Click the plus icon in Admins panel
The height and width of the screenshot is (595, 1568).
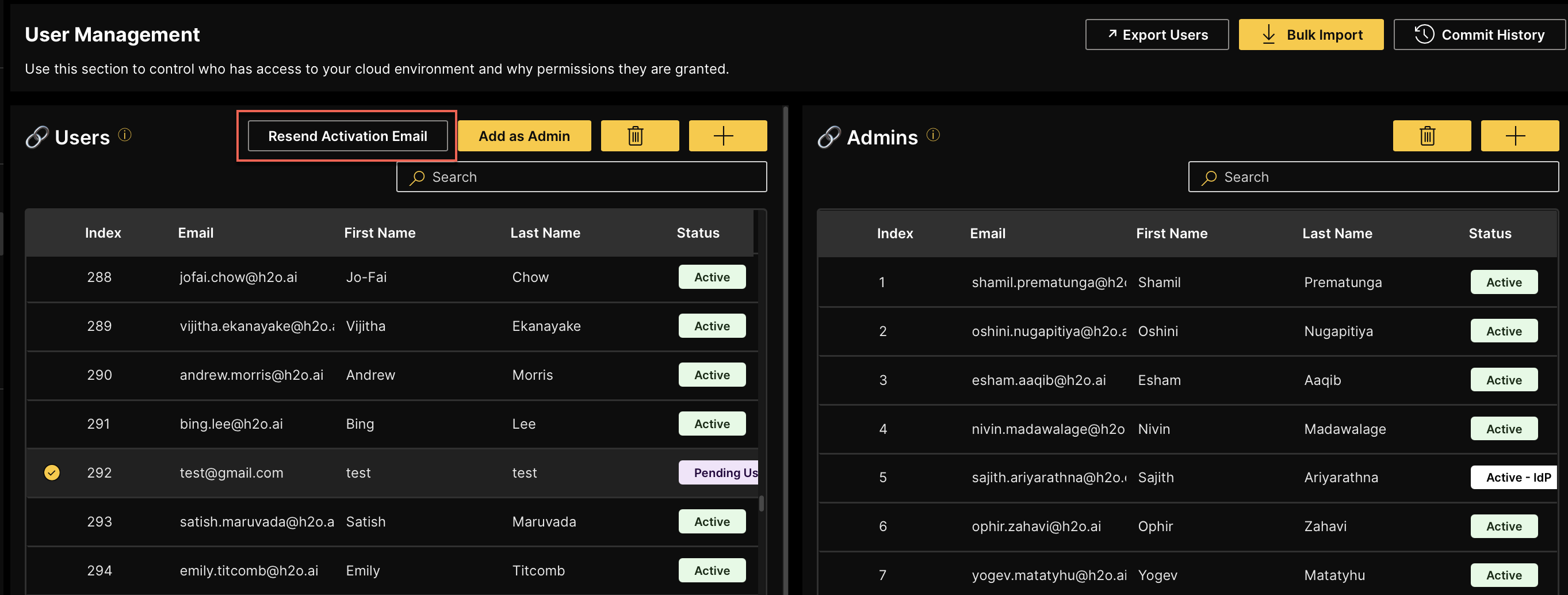click(1519, 136)
